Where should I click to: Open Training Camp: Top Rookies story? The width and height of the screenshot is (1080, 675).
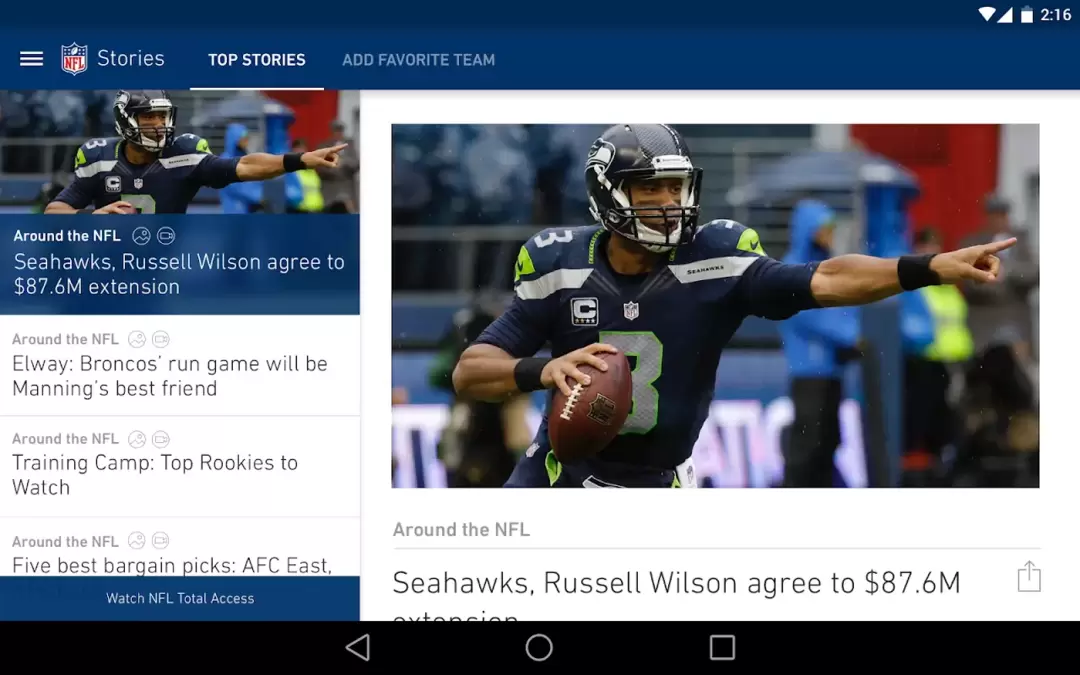pyautogui.click(x=180, y=466)
